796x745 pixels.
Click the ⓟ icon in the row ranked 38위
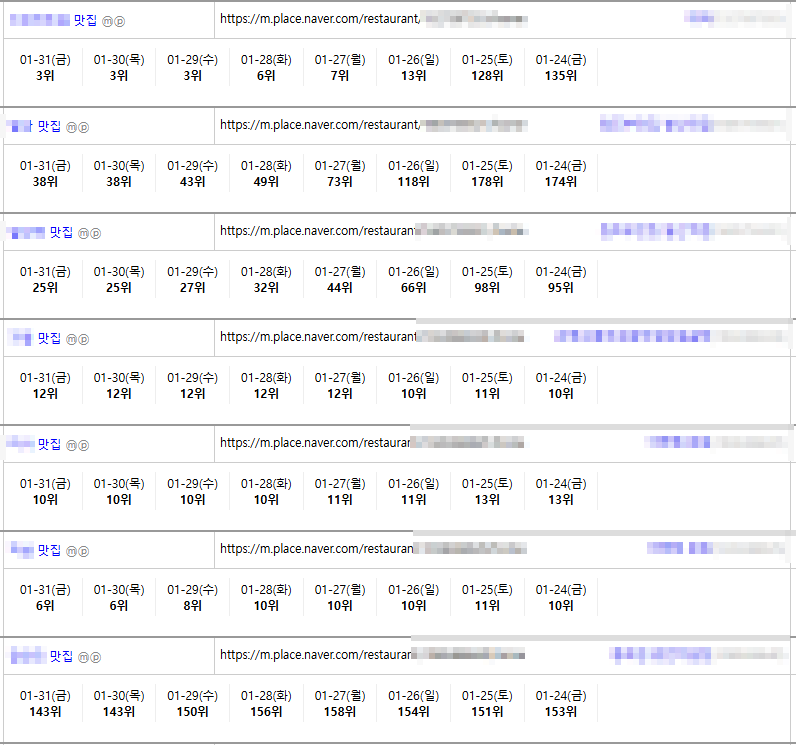(x=84, y=127)
